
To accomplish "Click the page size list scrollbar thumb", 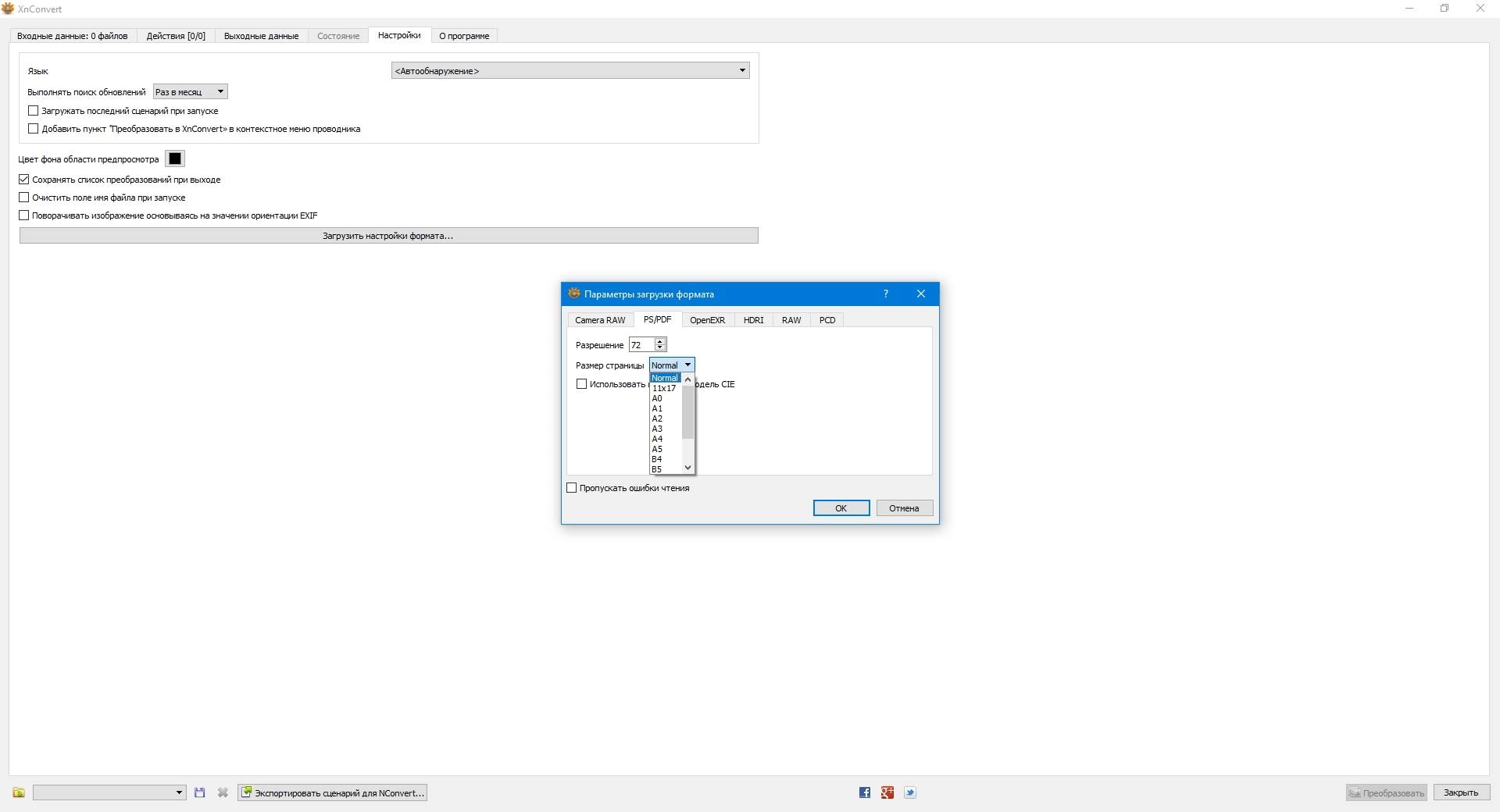I will 687,411.
